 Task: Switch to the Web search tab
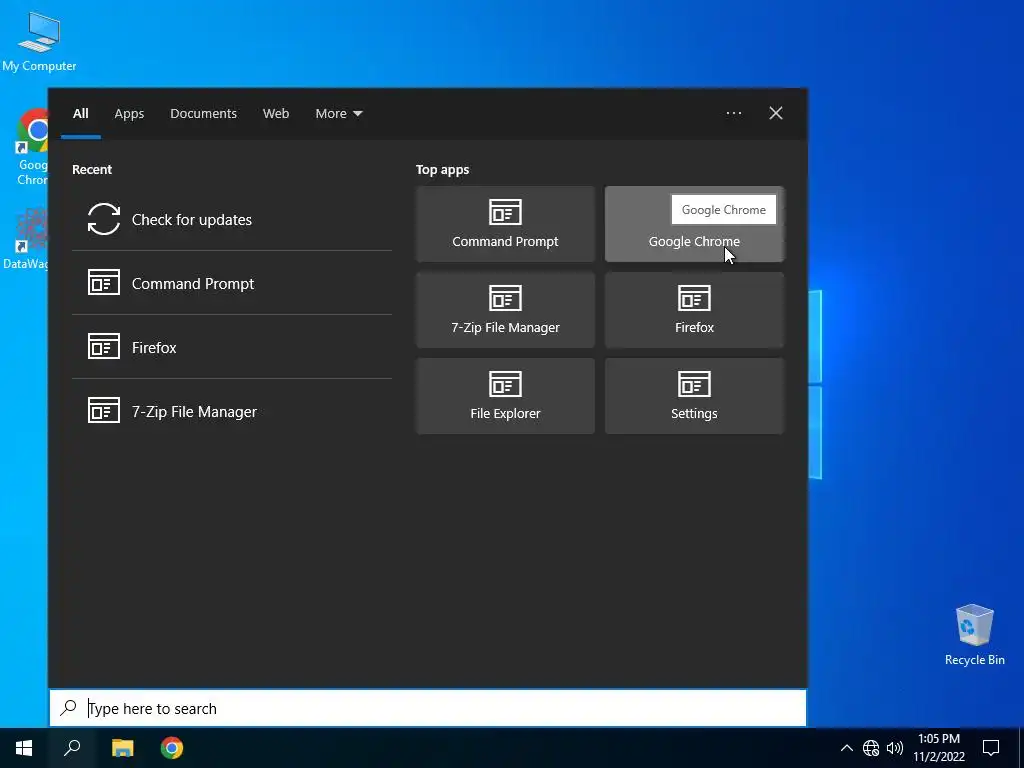pyautogui.click(x=276, y=114)
